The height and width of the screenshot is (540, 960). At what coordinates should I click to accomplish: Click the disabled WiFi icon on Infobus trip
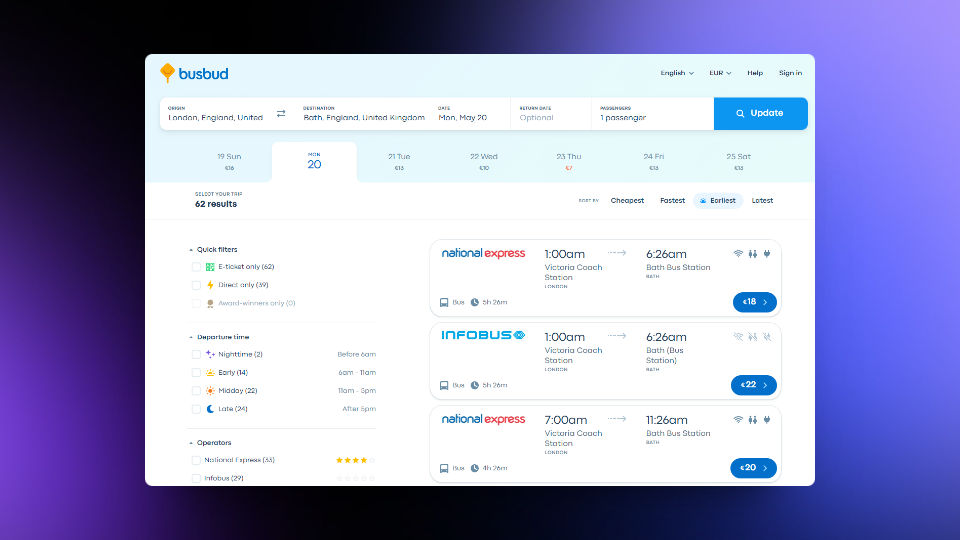coord(738,337)
